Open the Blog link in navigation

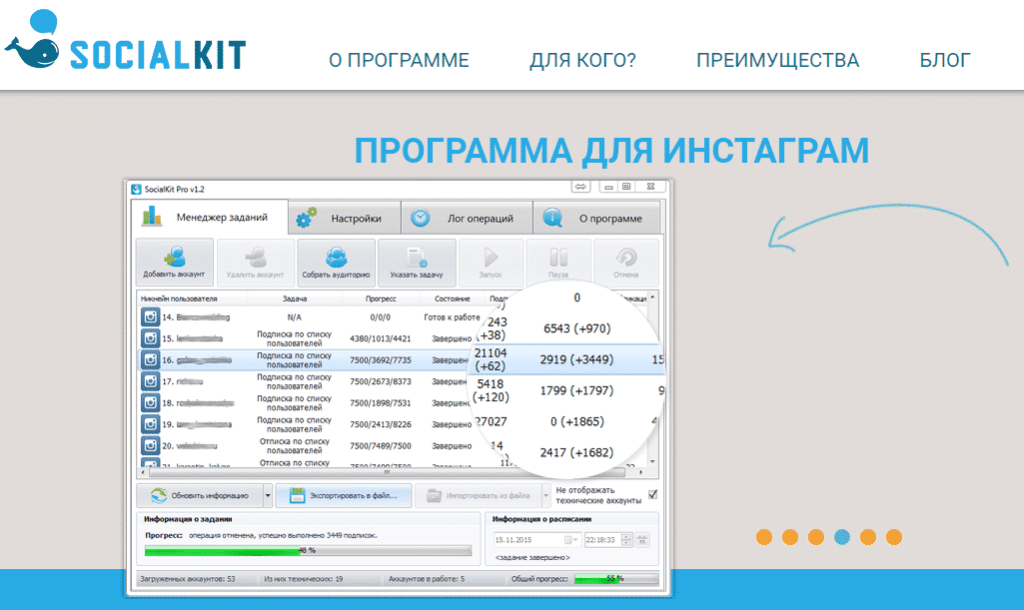[x=944, y=60]
